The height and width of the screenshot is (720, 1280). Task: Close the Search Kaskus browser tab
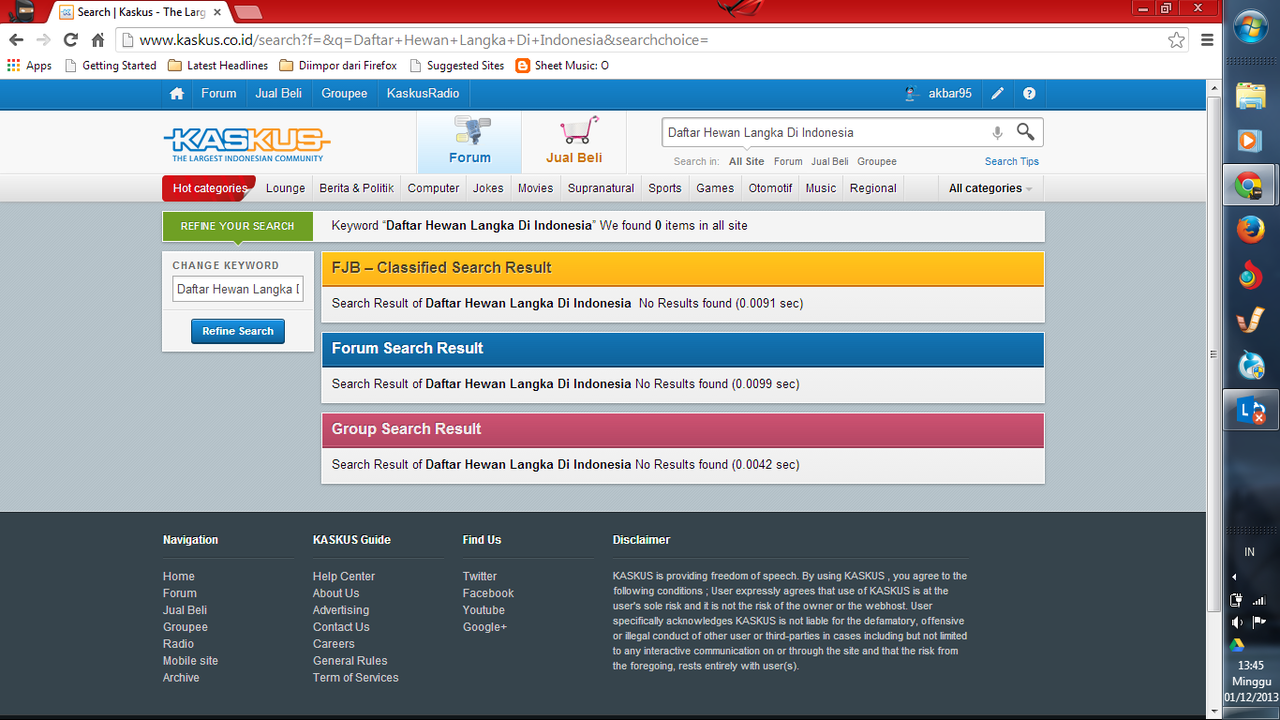coord(217,12)
